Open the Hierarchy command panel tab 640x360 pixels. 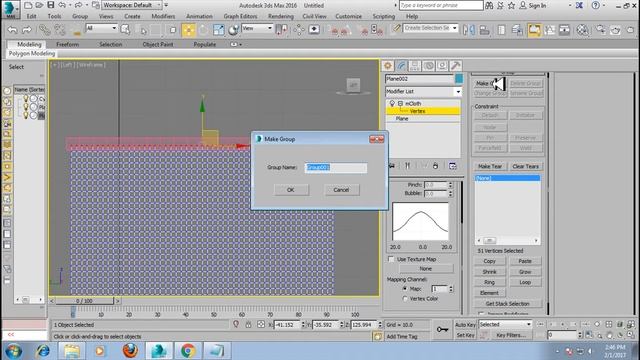pos(415,65)
